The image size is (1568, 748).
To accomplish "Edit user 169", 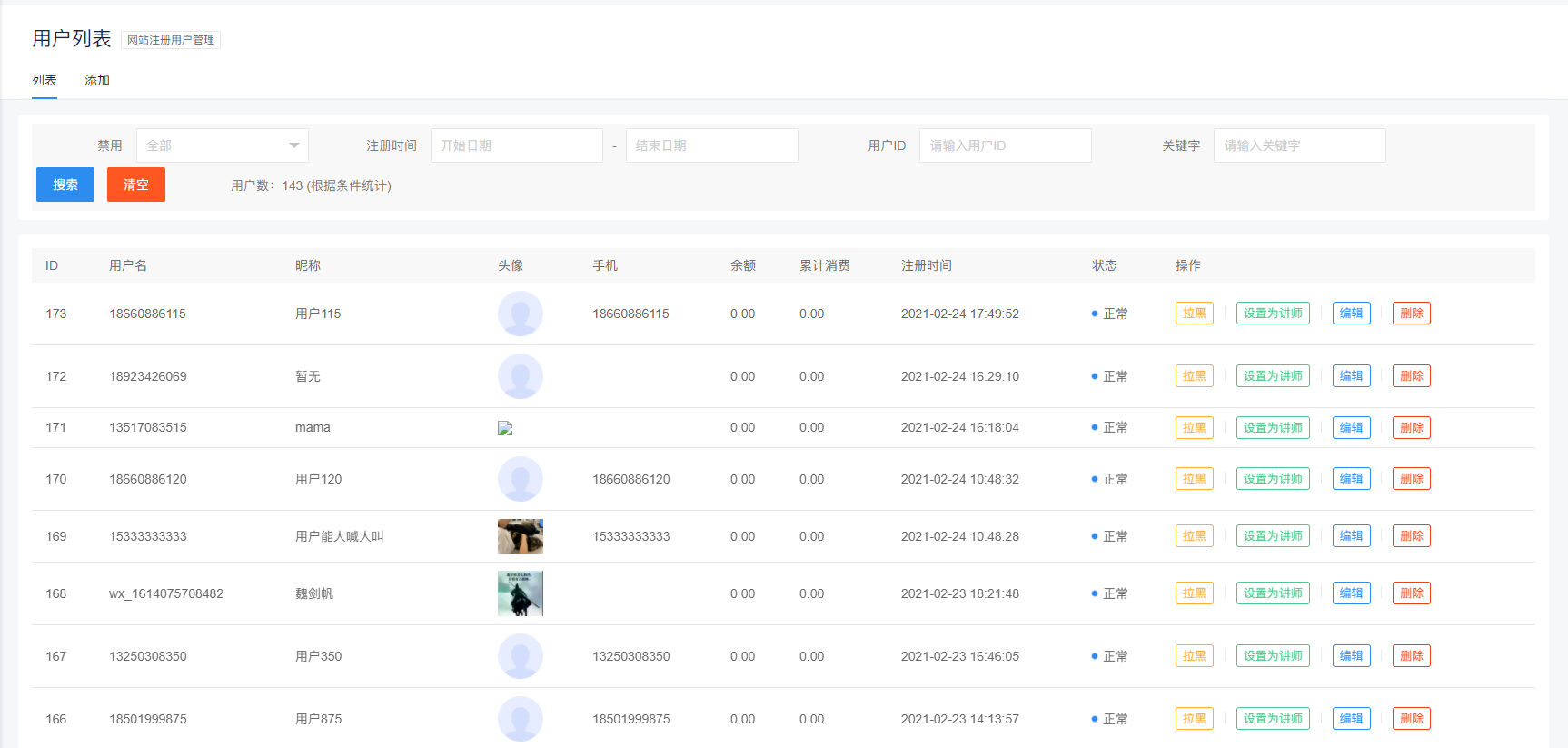I will (1352, 536).
